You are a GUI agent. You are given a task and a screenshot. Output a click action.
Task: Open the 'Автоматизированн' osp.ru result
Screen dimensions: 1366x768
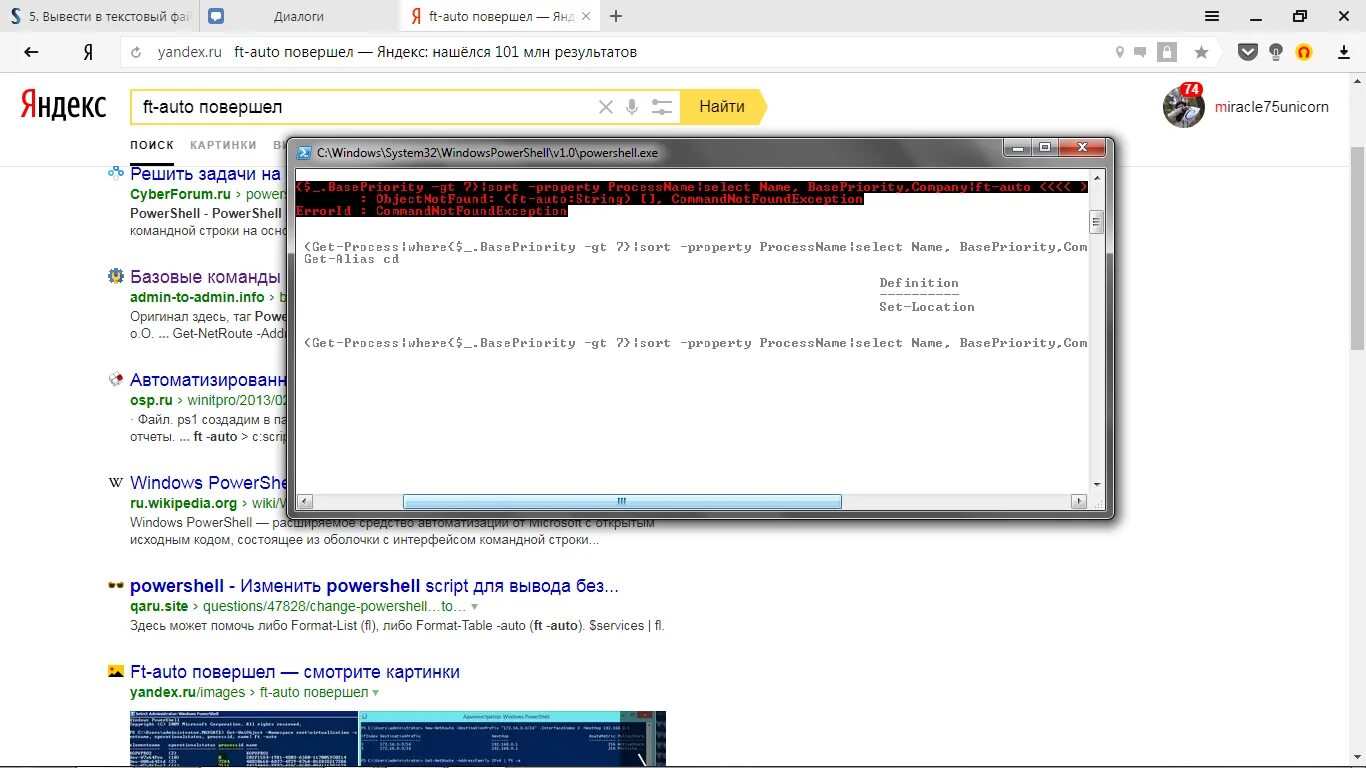(x=208, y=379)
